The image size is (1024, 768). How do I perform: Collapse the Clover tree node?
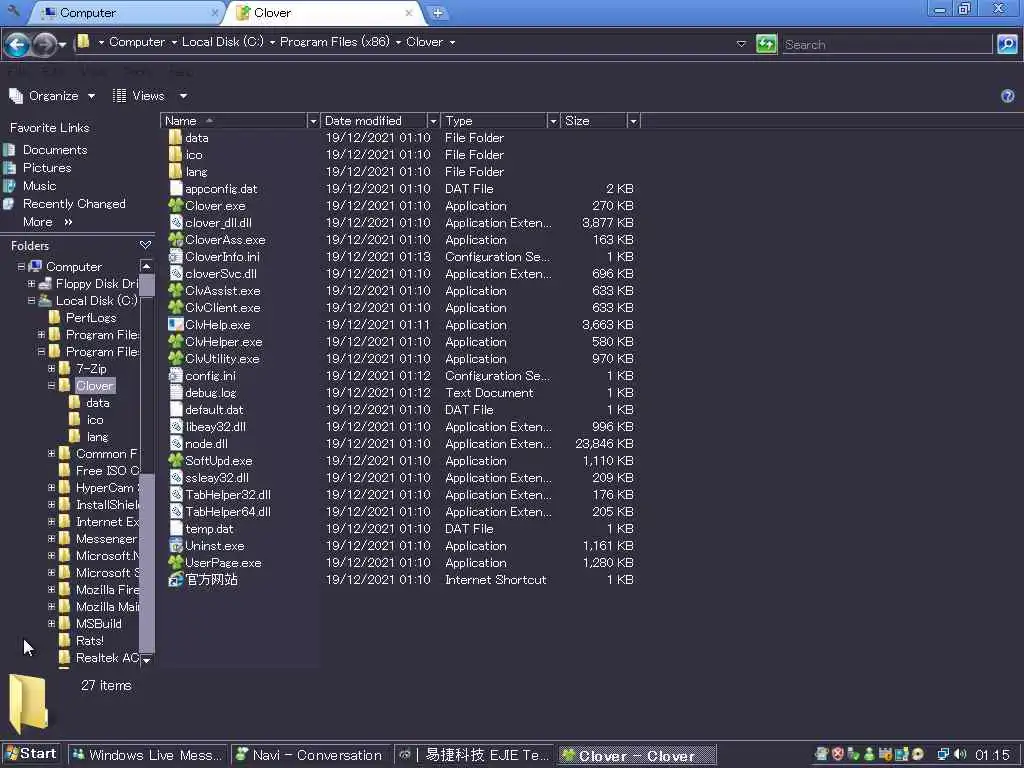(x=52, y=385)
